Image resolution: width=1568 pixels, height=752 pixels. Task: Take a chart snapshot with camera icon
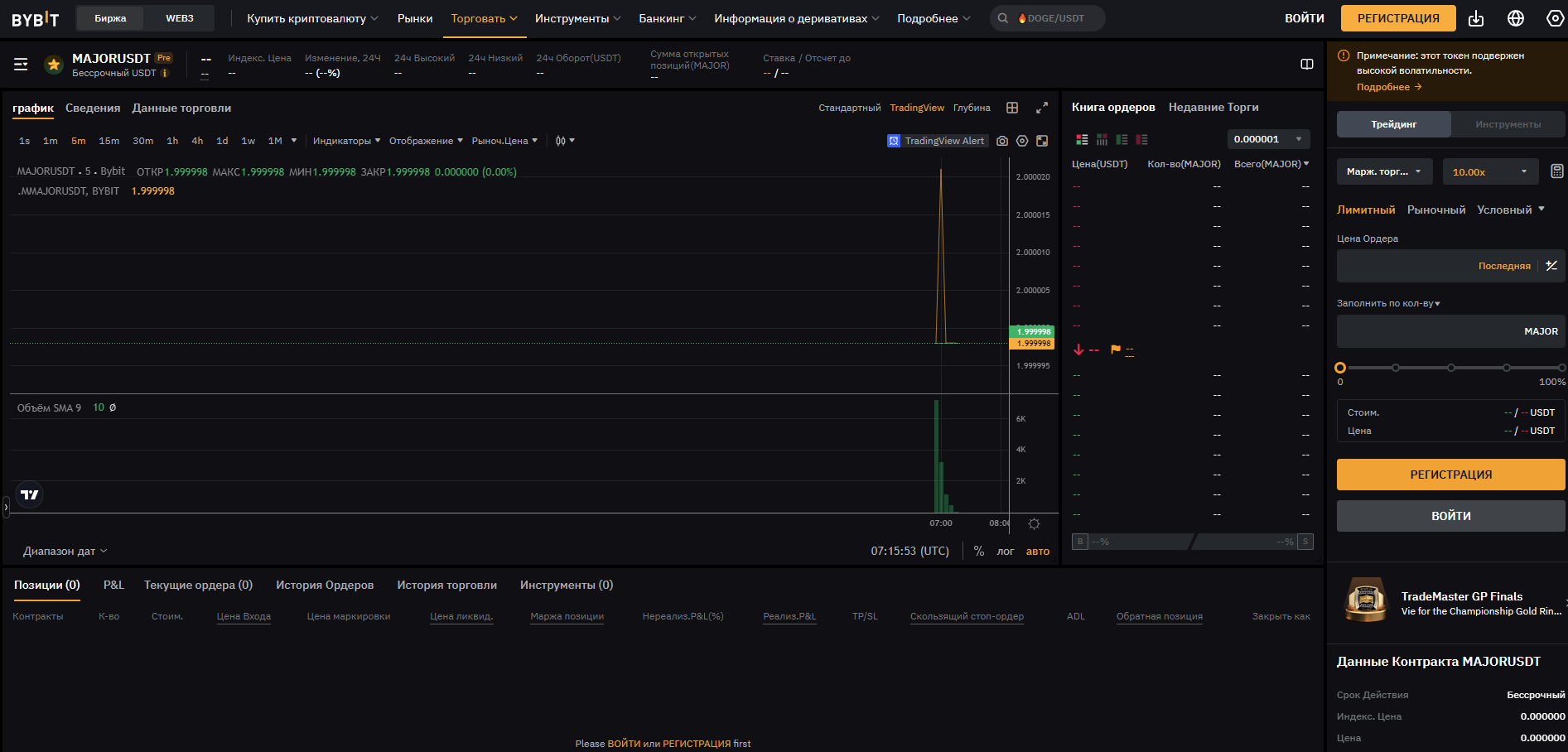click(1002, 141)
